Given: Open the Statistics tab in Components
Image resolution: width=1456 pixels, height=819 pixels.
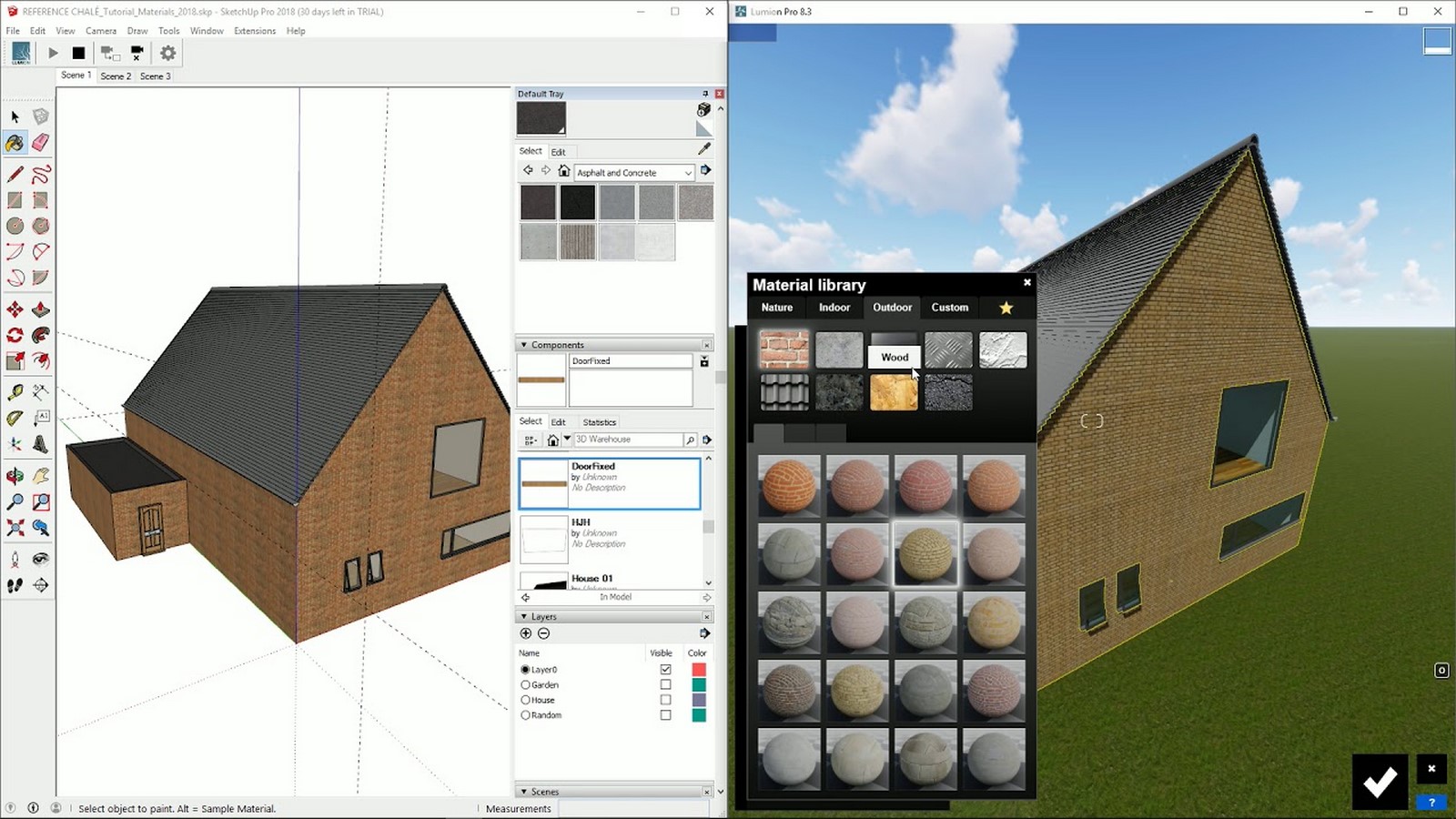Looking at the screenshot, I should click(600, 422).
